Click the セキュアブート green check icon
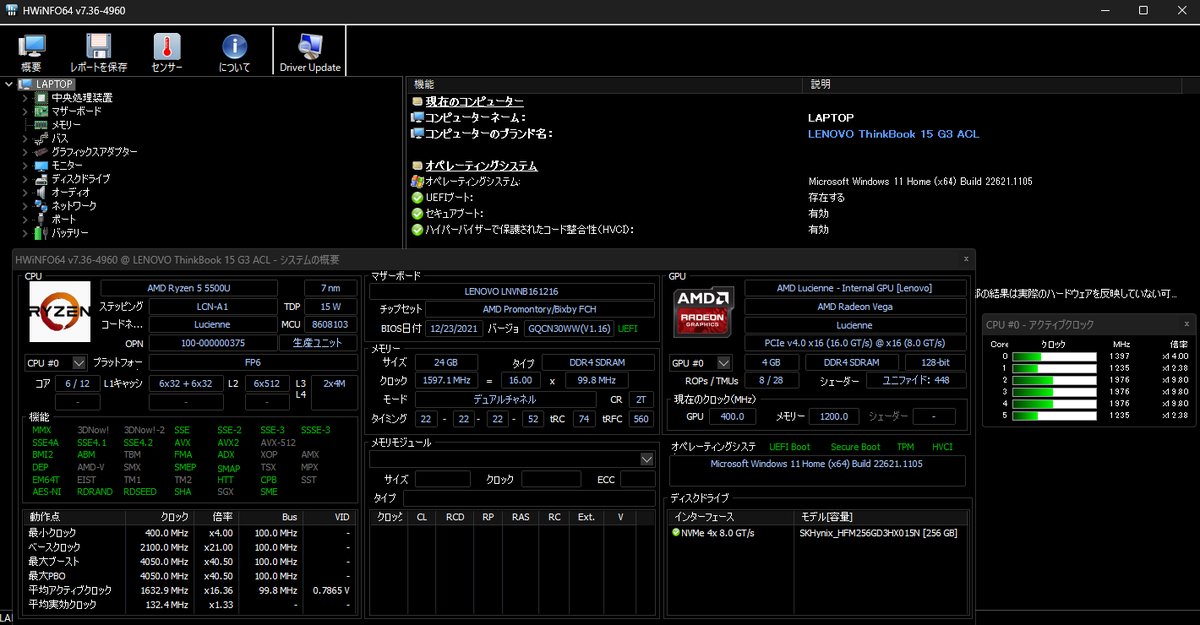This screenshot has height=625, width=1200. coord(417,213)
